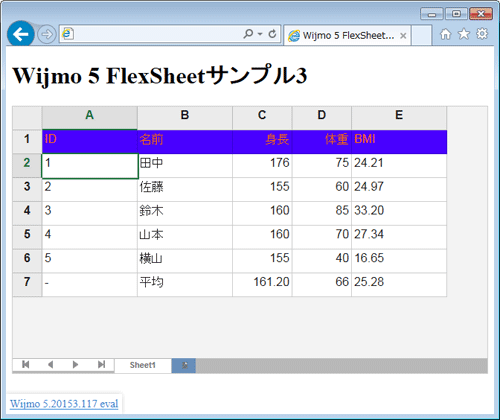Viewport: 500px width, 420px height.
Task: Click the browser Forward arrow button
Action: pos(46,34)
